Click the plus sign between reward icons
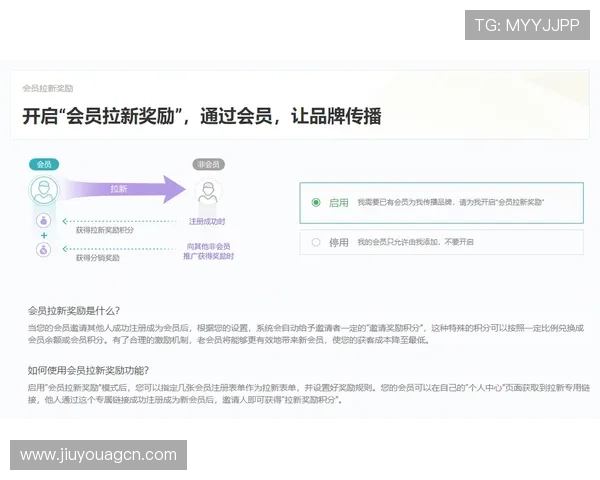 [x=44, y=235]
